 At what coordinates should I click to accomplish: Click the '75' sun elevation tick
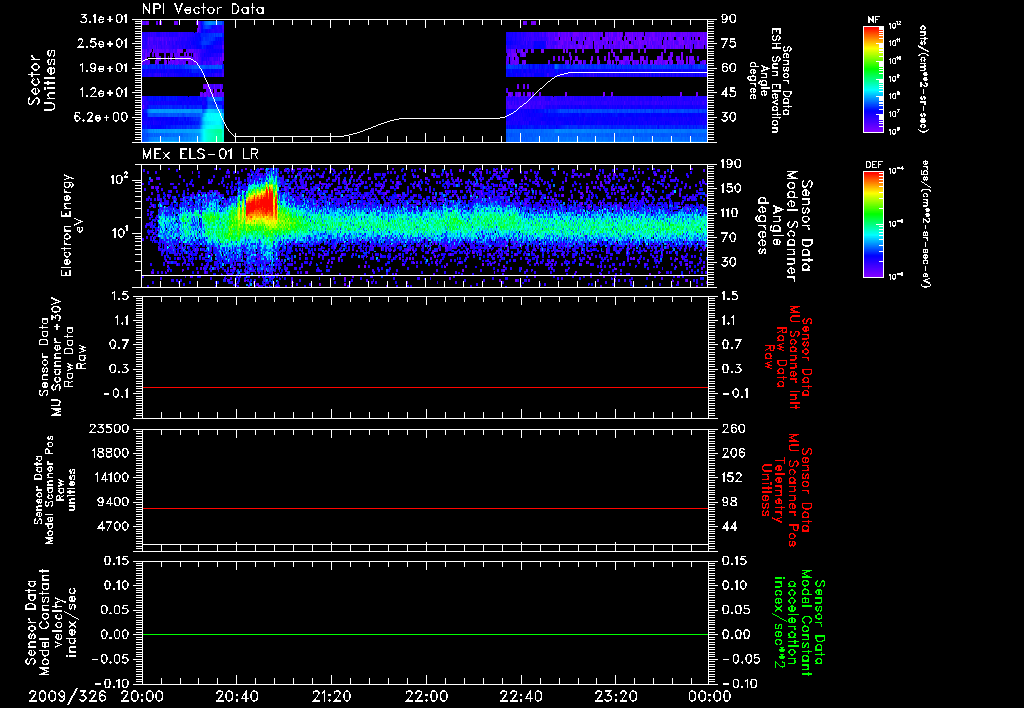728,43
